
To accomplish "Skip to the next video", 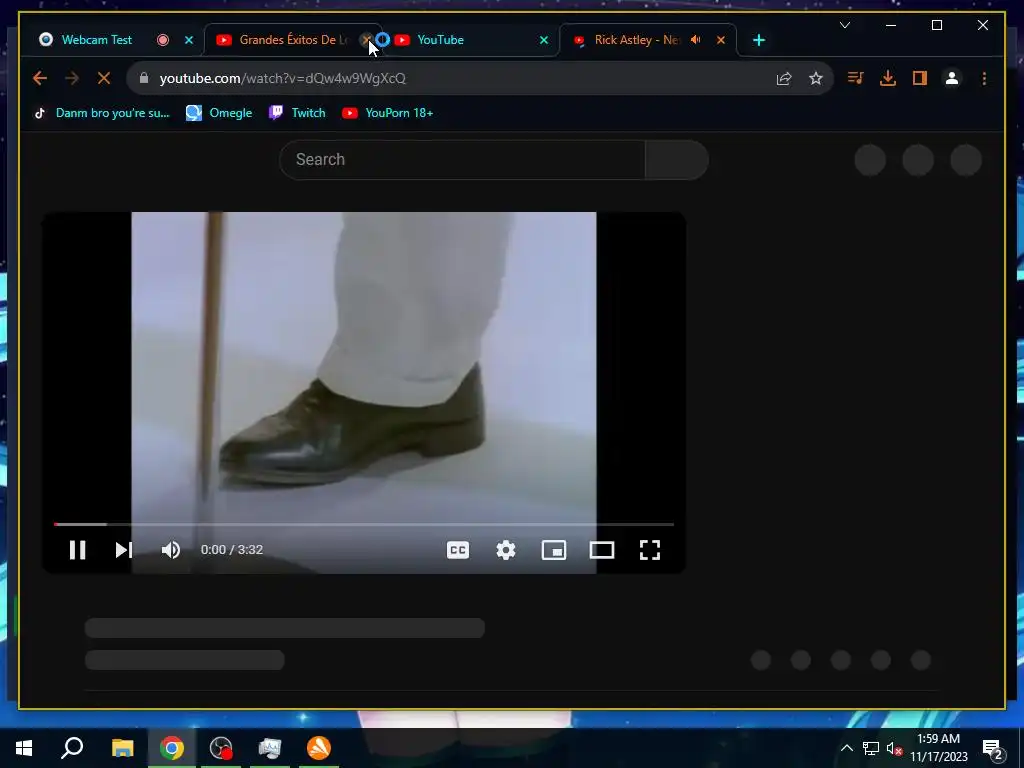I will coord(123,550).
